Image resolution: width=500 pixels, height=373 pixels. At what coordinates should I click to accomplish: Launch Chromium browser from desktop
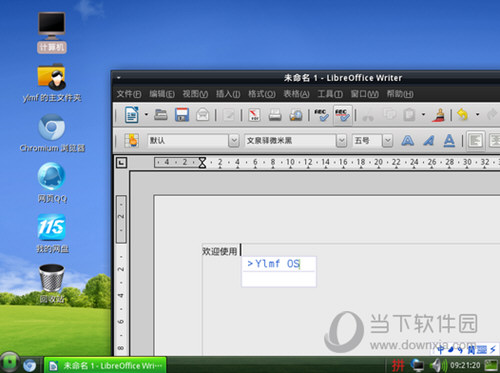[52, 133]
